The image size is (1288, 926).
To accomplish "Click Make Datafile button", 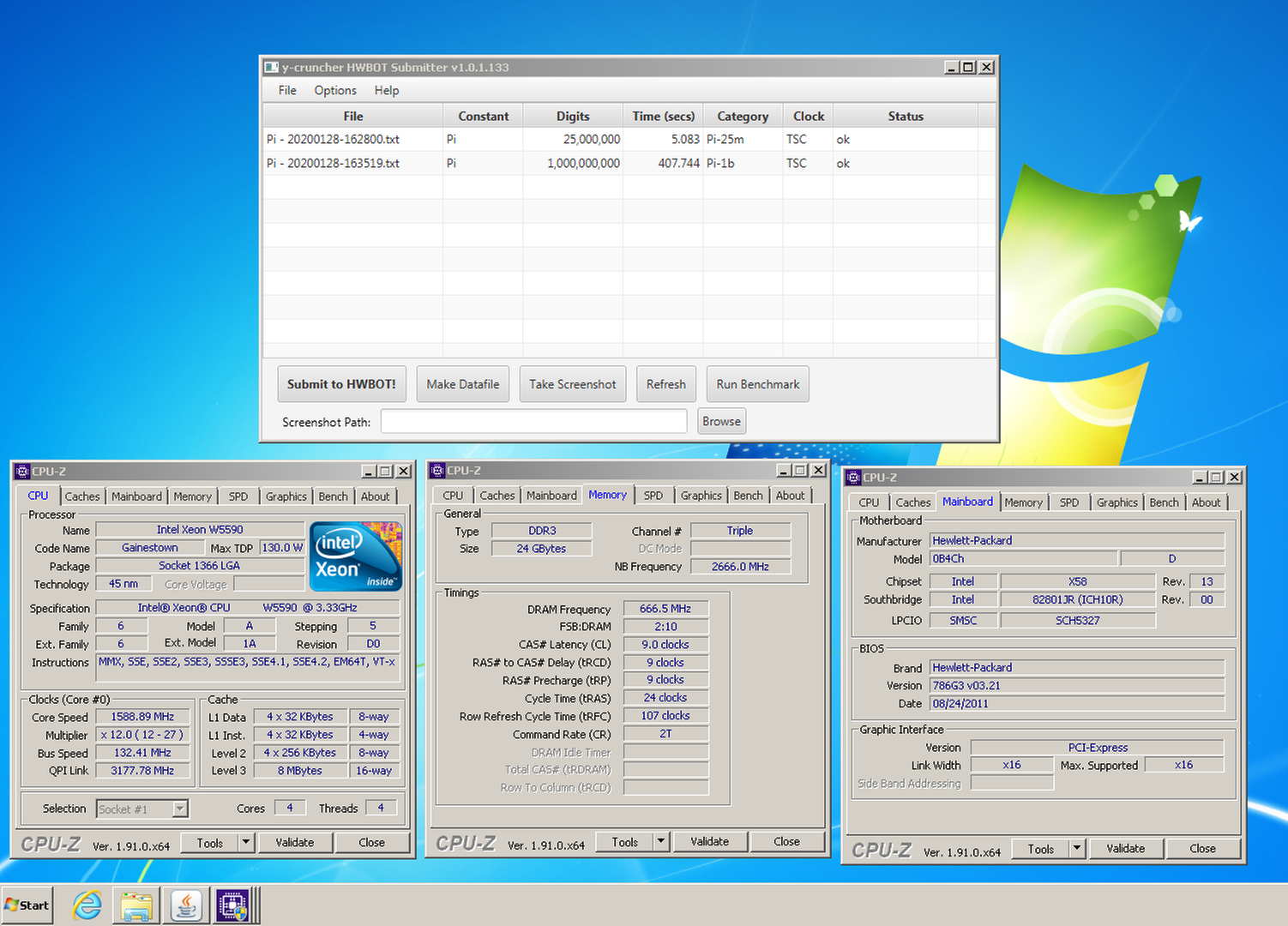I will tap(463, 384).
